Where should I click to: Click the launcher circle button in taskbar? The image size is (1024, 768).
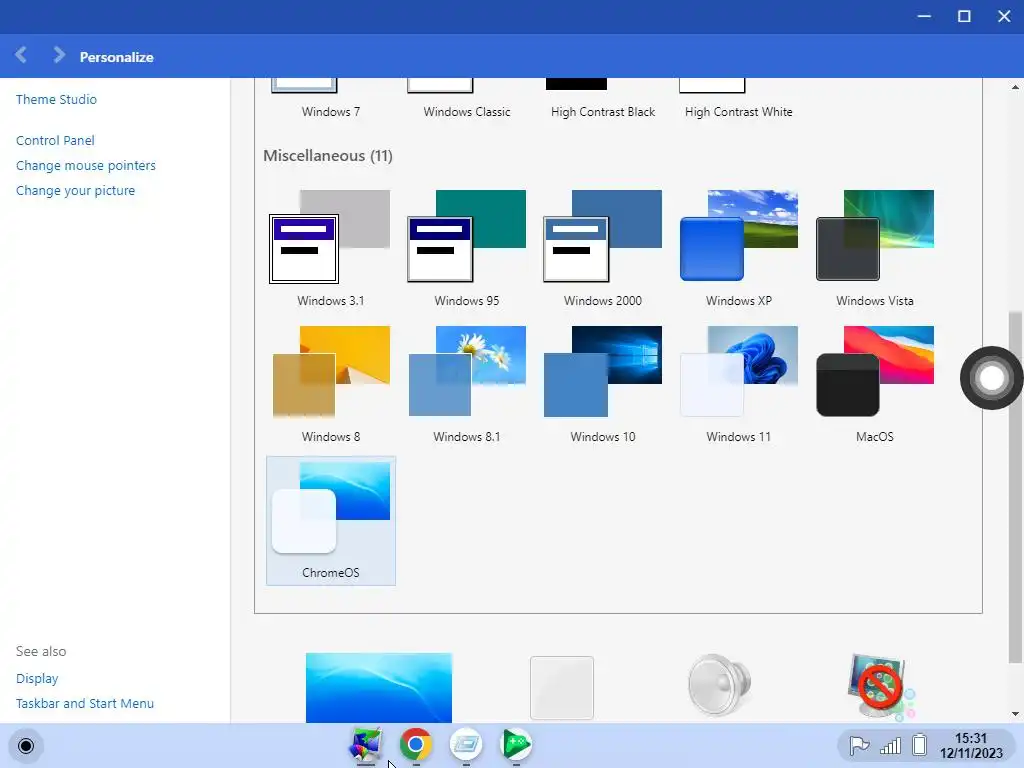point(26,746)
